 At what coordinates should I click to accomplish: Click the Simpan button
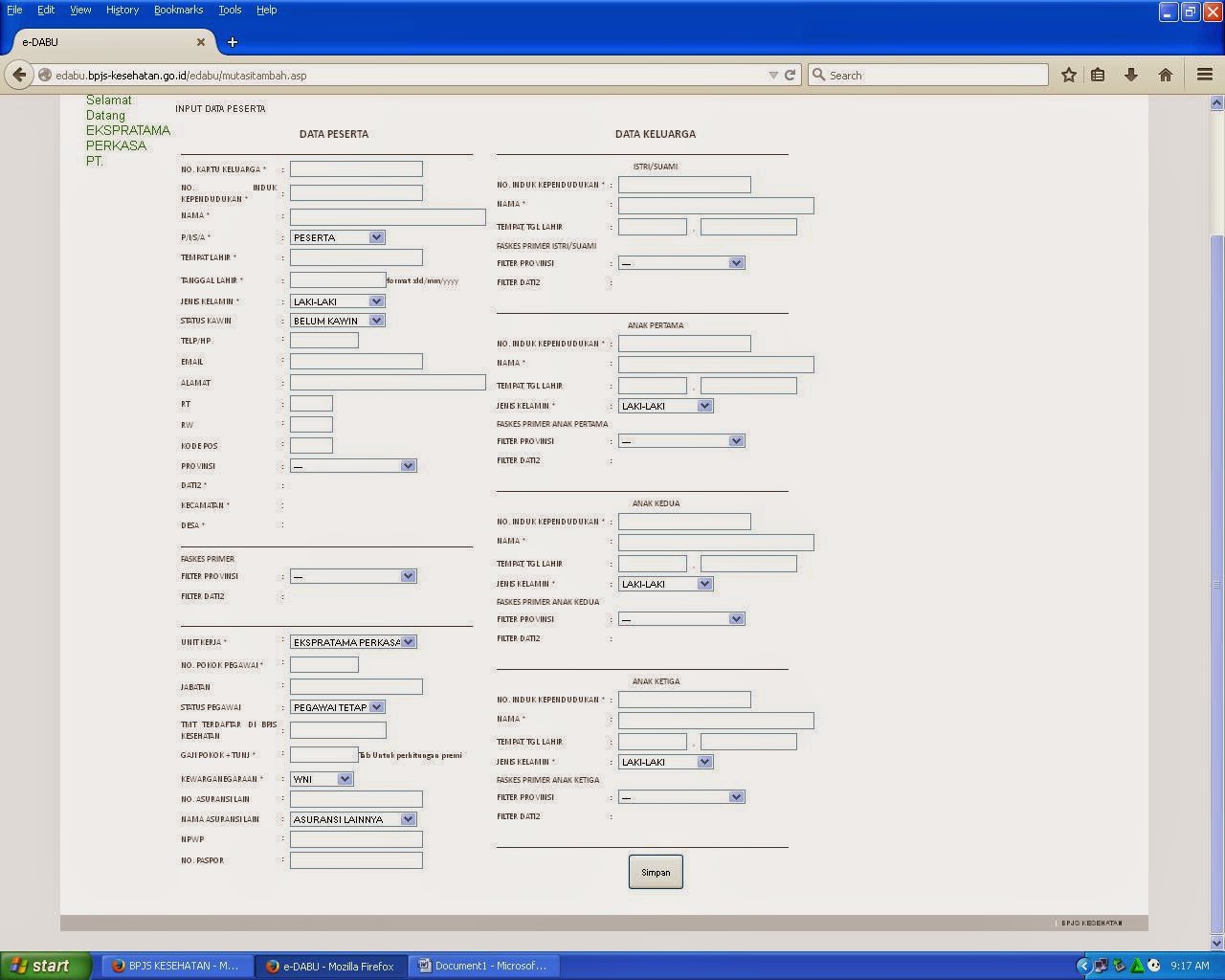656,872
